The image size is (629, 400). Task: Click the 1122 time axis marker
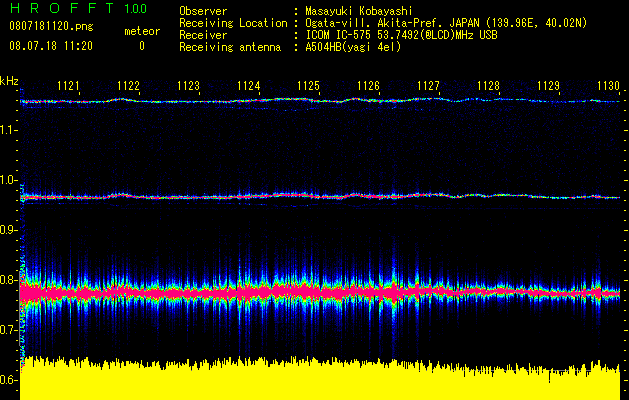128,86
